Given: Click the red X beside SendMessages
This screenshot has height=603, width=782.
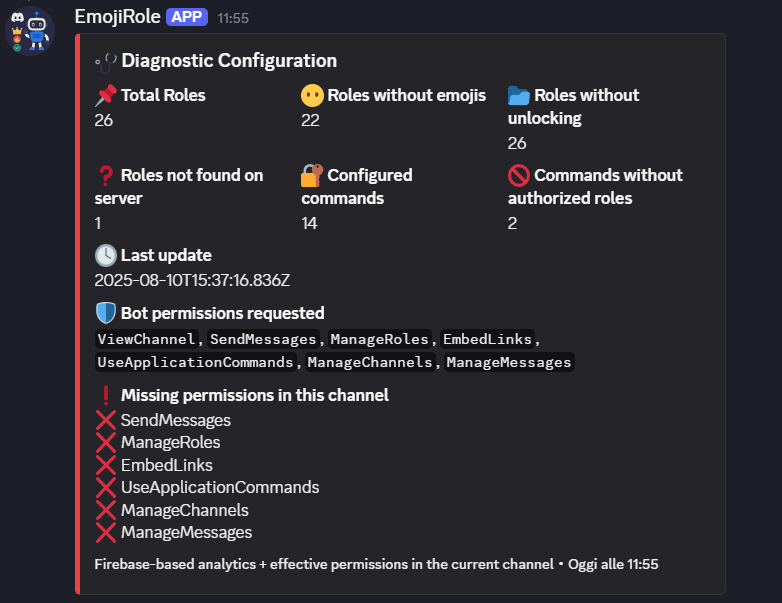Looking at the screenshot, I should (x=106, y=420).
